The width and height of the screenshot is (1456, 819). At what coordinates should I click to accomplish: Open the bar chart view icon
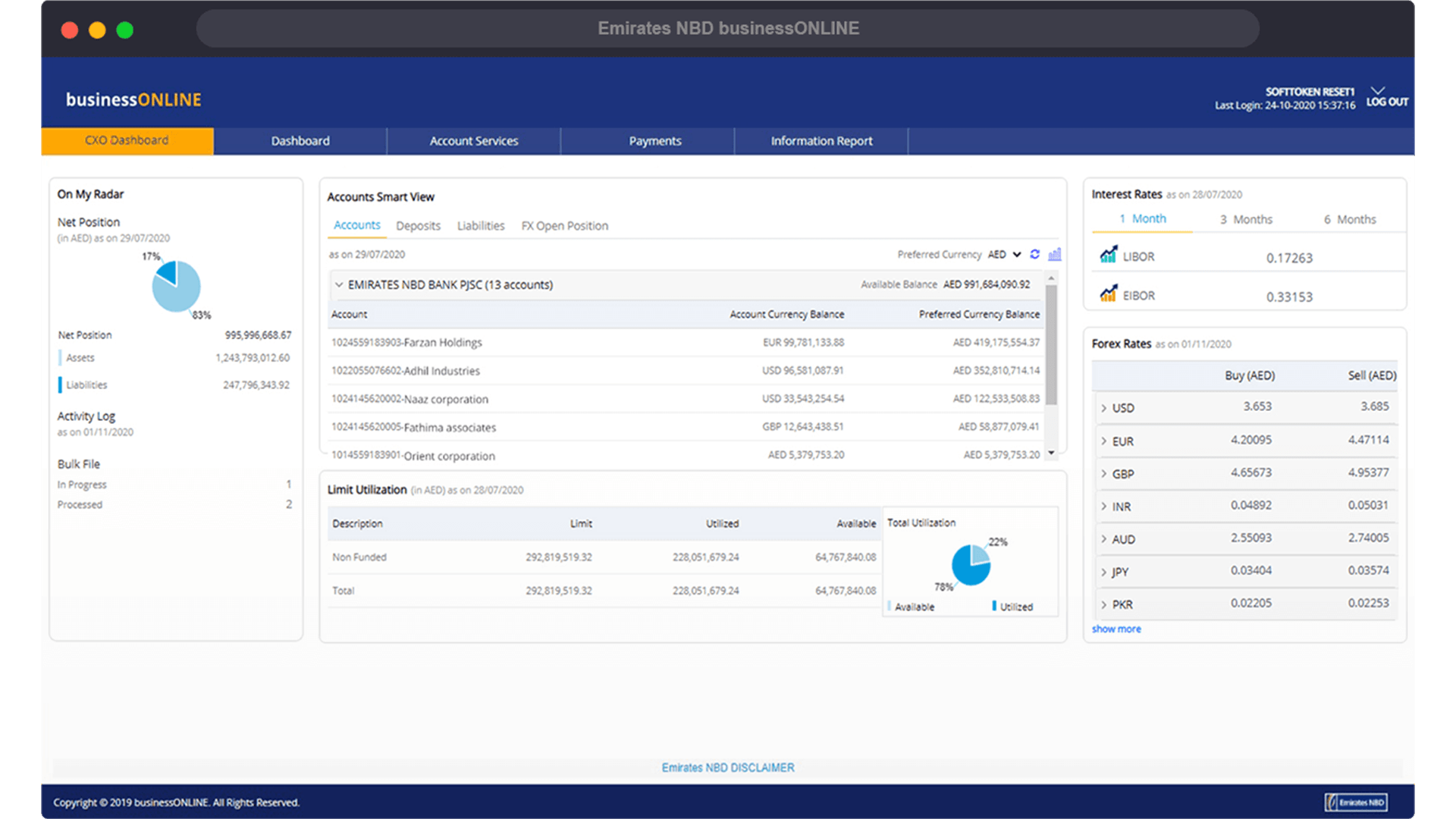1054,254
